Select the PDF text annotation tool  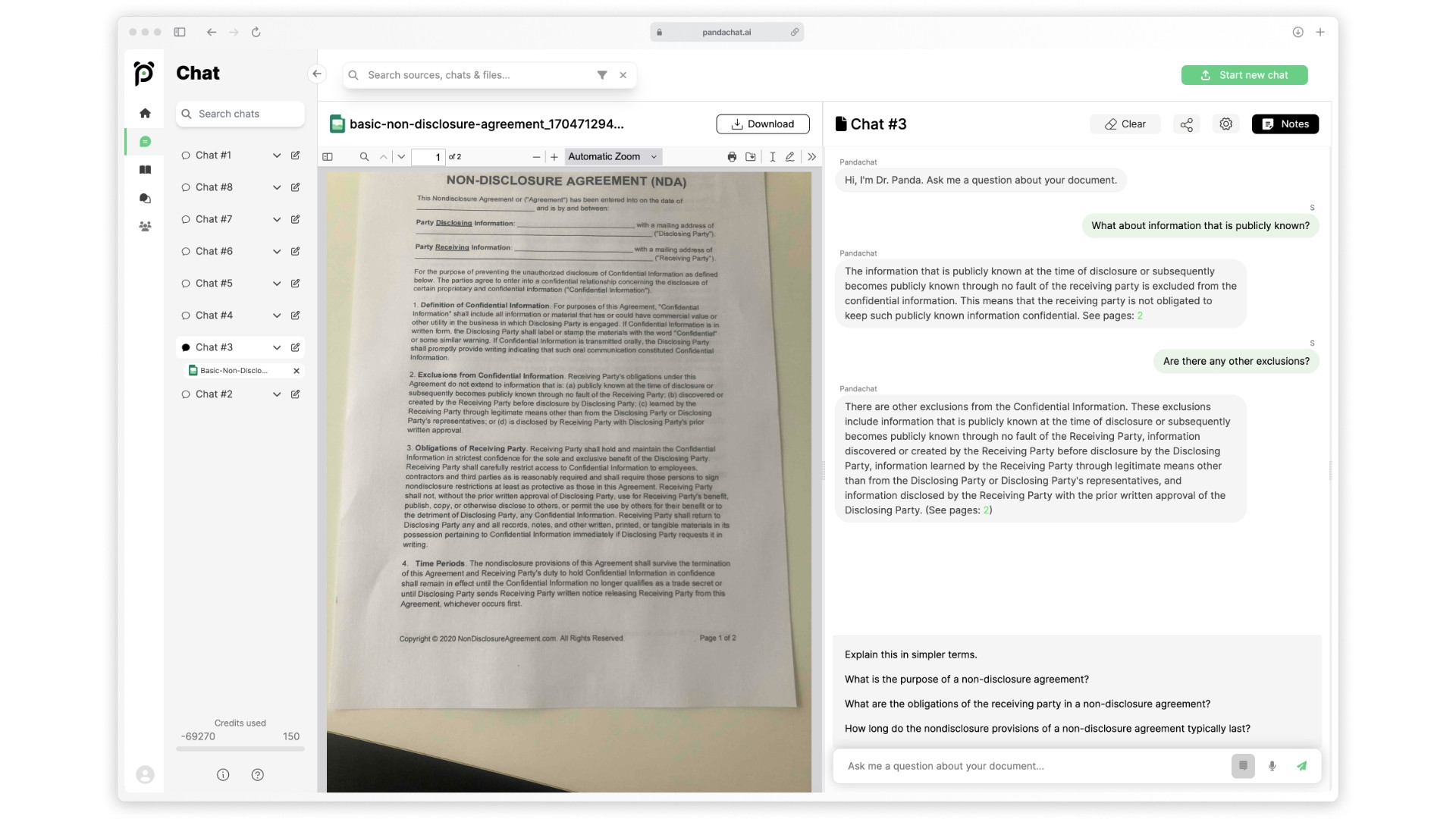(x=772, y=157)
